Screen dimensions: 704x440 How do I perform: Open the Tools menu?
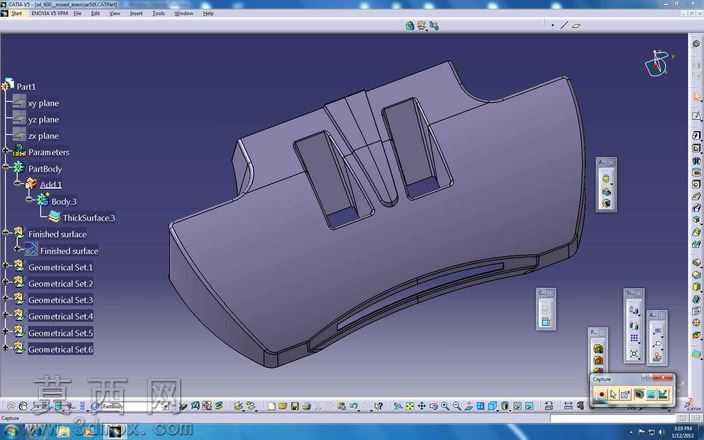(x=158, y=13)
